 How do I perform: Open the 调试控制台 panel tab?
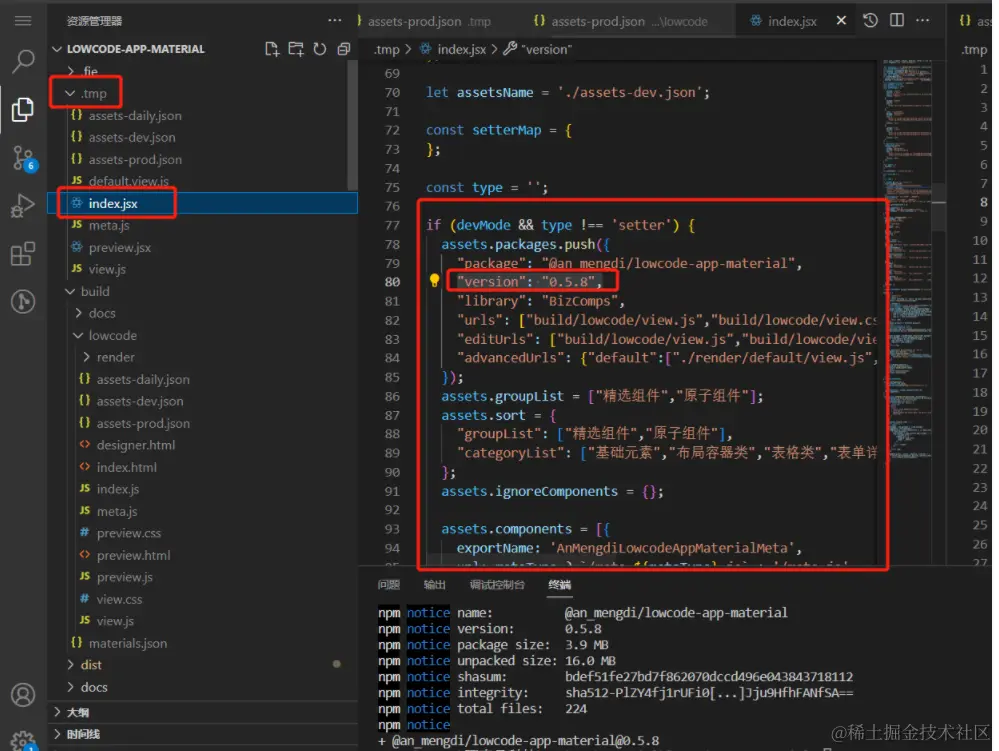tap(497, 585)
